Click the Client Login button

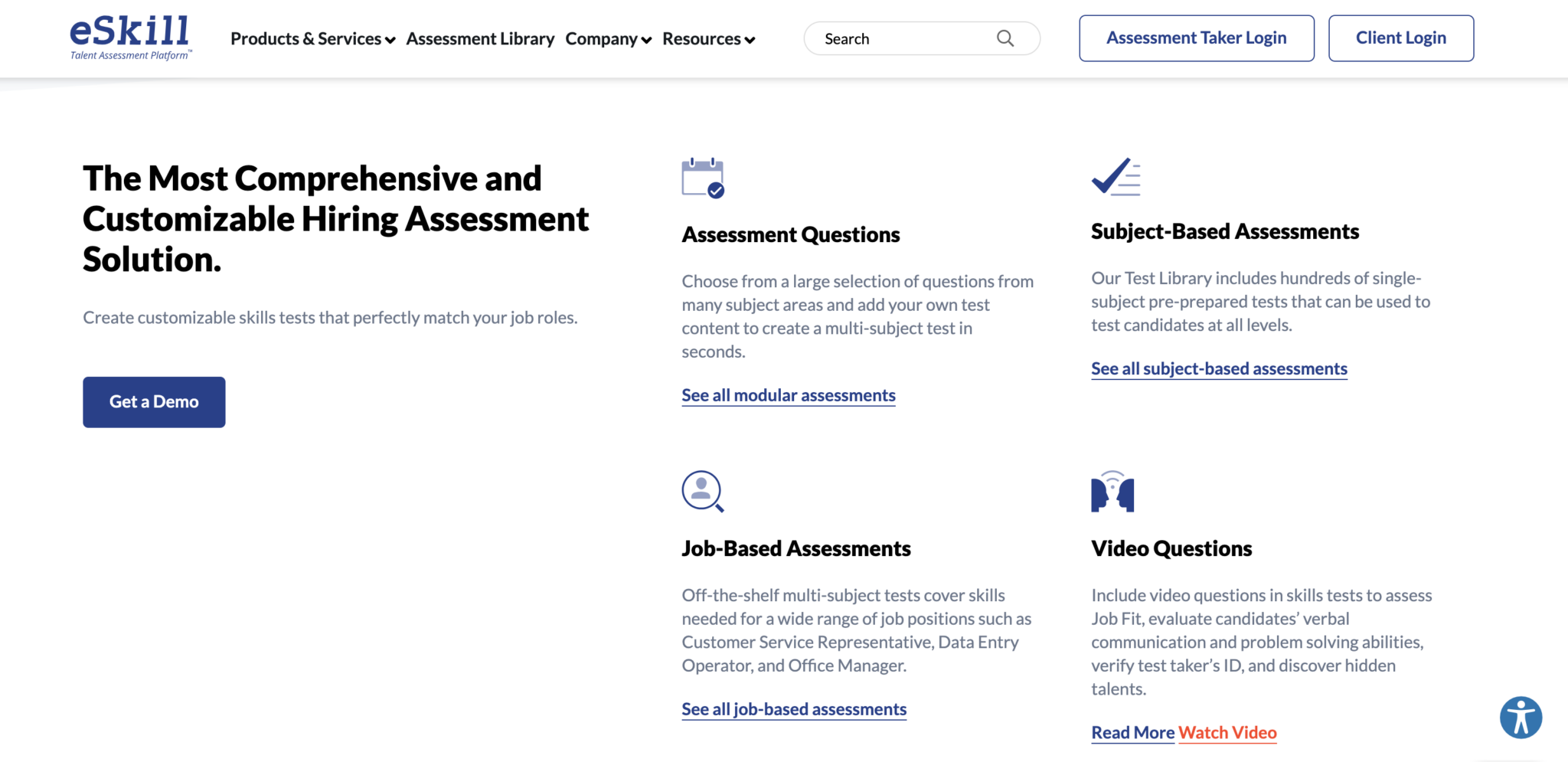pos(1400,38)
